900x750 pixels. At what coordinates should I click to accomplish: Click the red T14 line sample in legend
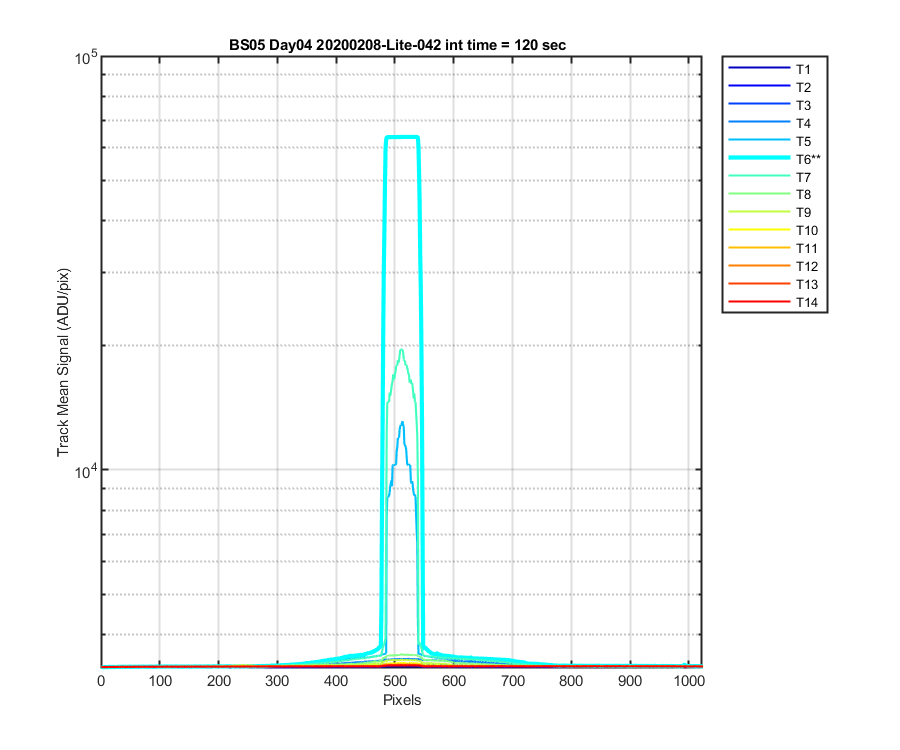tap(759, 301)
